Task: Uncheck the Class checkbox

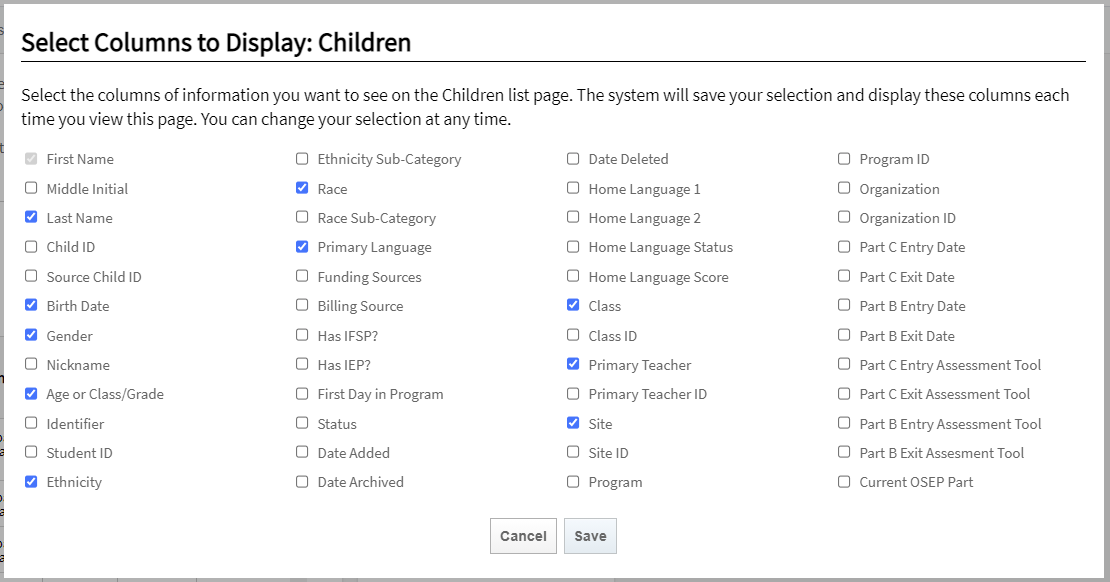Action: [573, 305]
